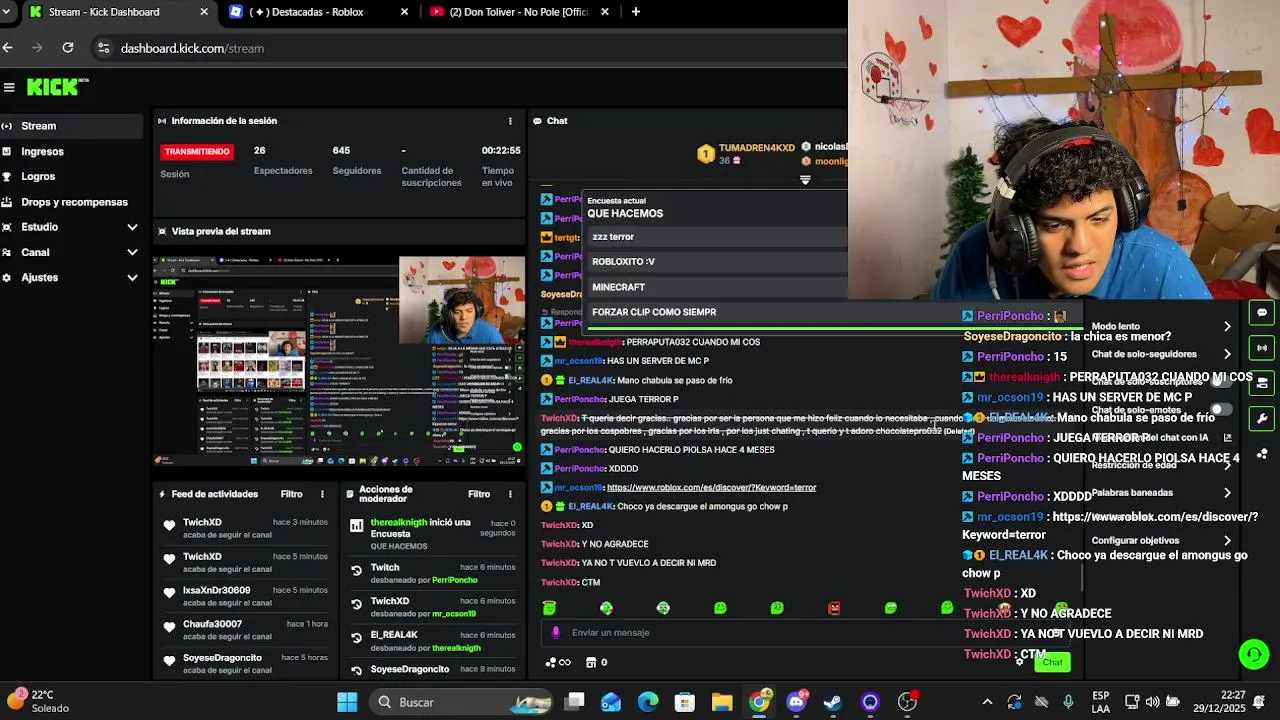Image resolution: width=1280 pixels, height=720 pixels.
Task: Click the TUMADREN4KXD top gifter name
Action: pos(756,147)
